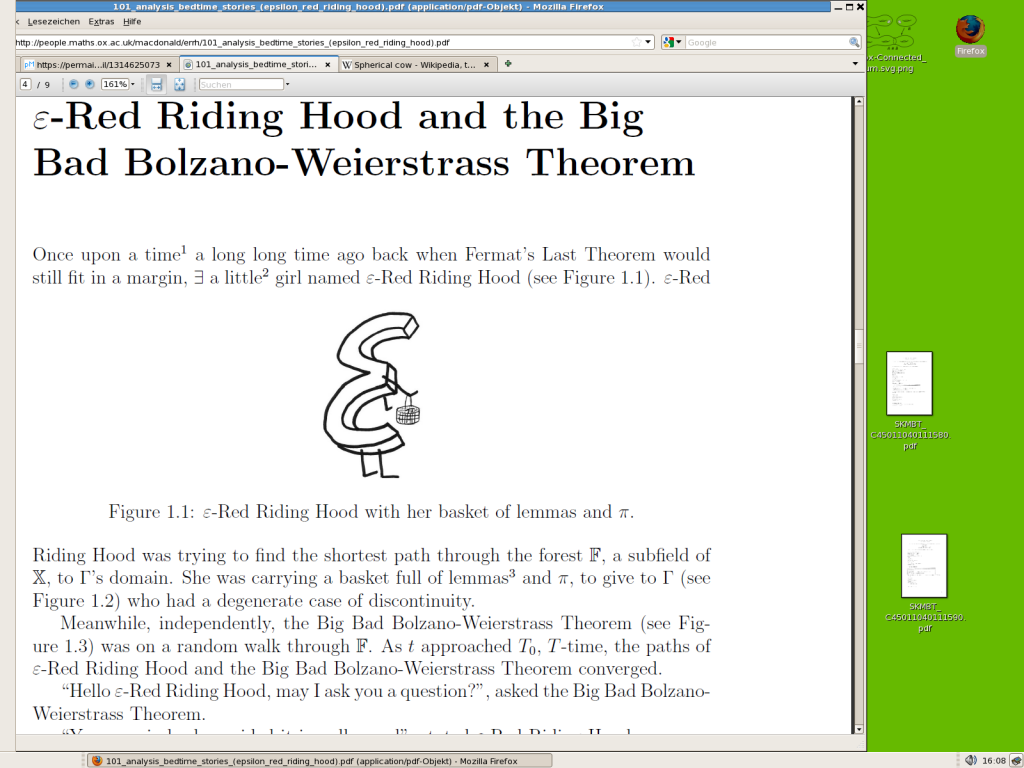Click the PDF zoom in button

tap(89, 84)
